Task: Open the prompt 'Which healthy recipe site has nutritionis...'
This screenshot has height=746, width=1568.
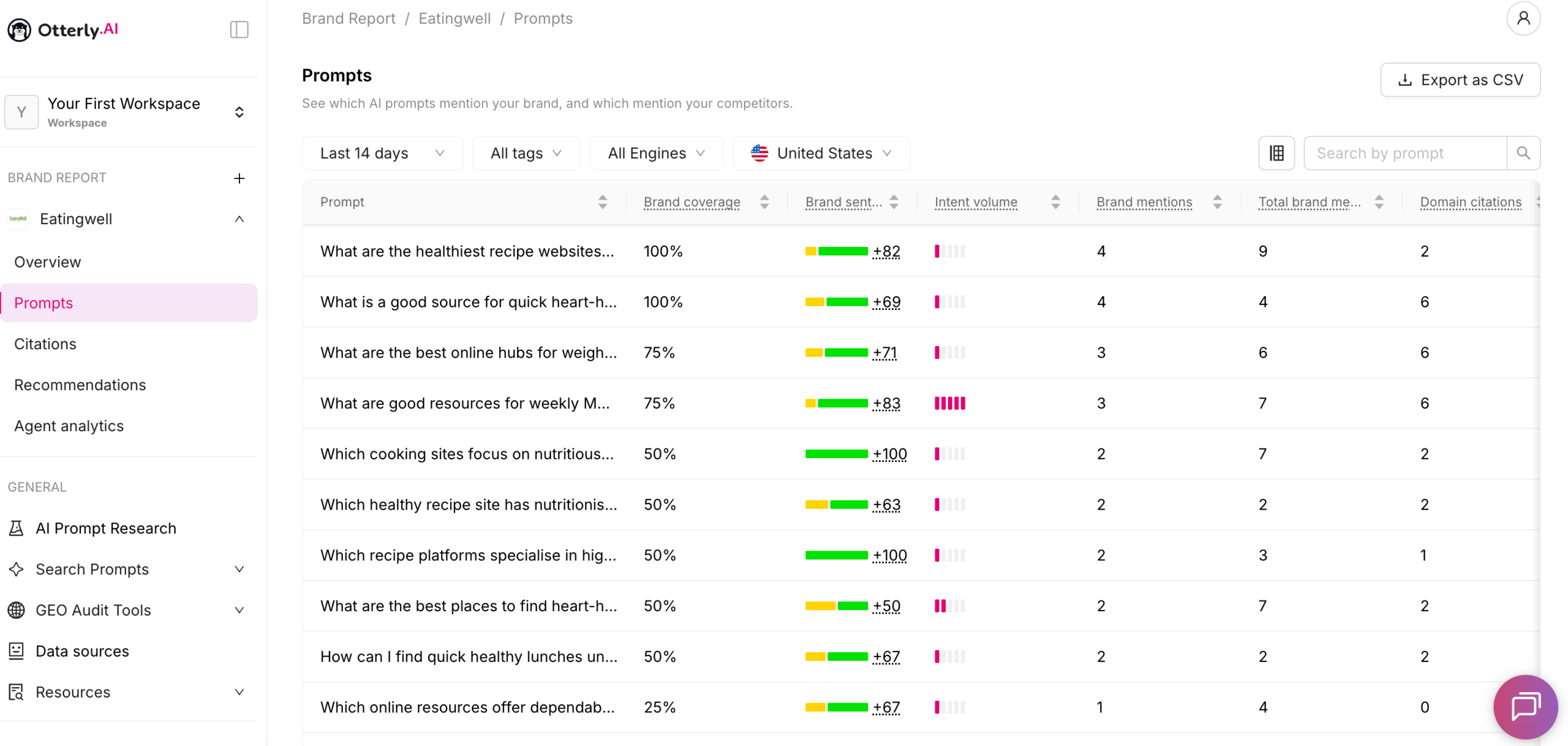Action: [x=469, y=505]
